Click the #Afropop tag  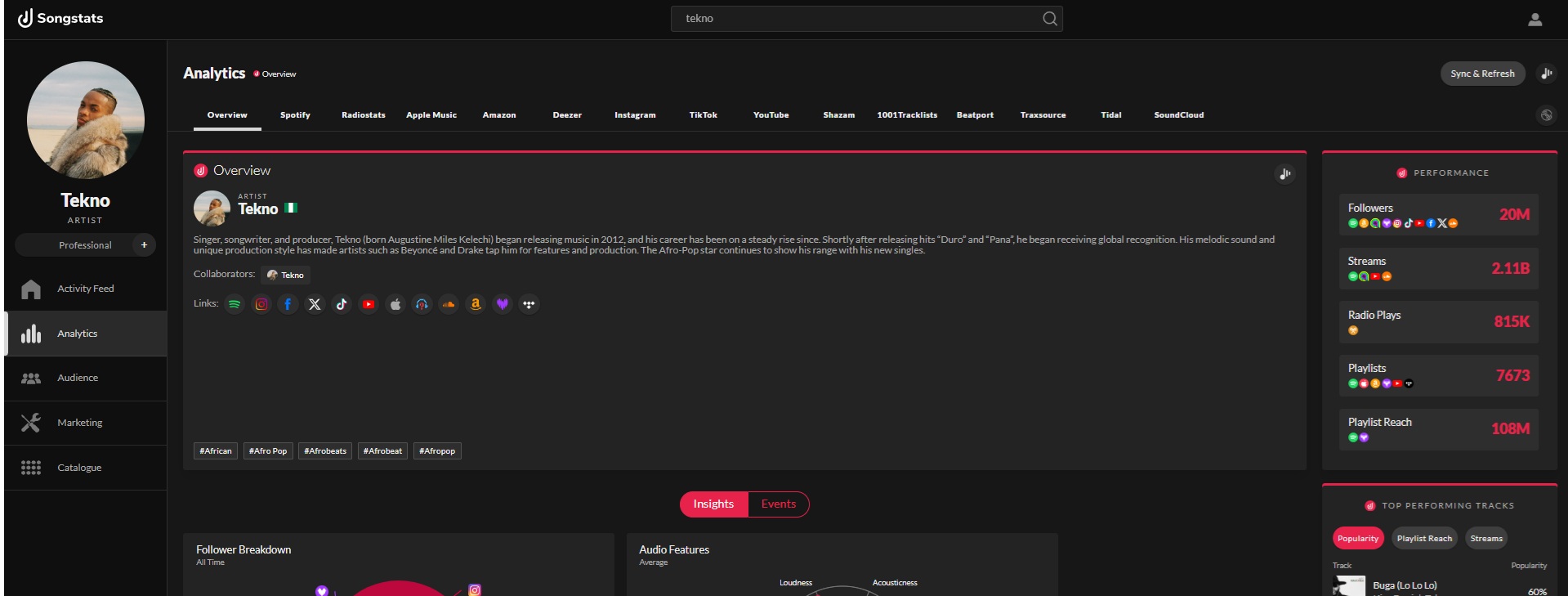(x=437, y=451)
